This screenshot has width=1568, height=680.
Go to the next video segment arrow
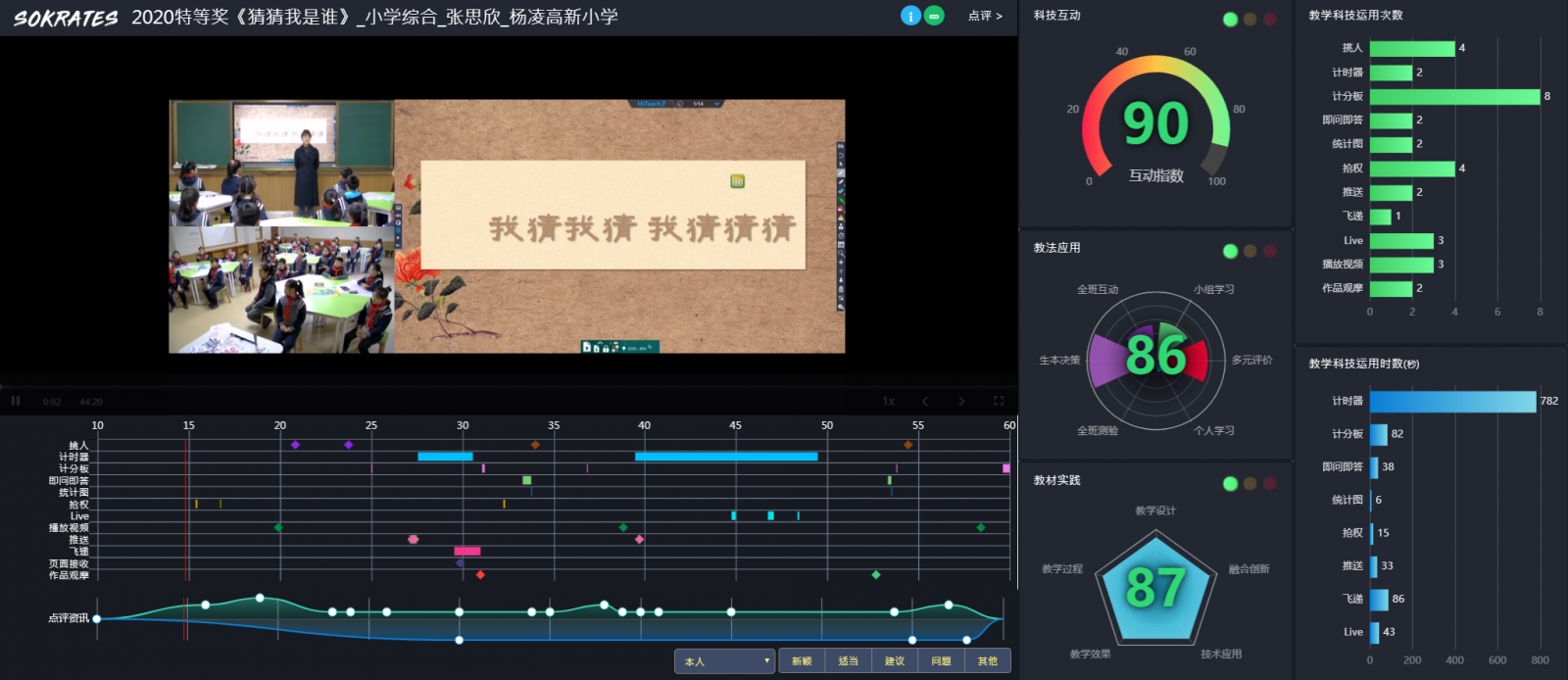(x=961, y=401)
